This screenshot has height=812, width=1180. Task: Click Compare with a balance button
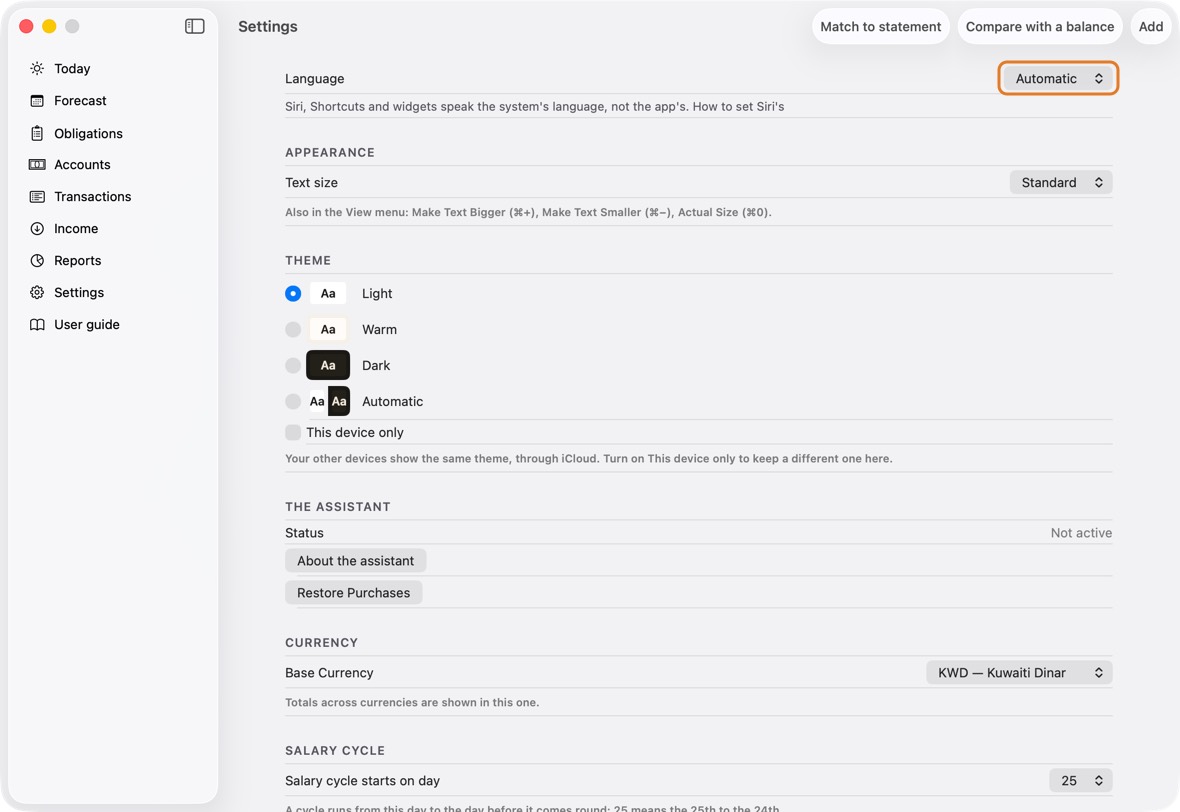point(1040,26)
